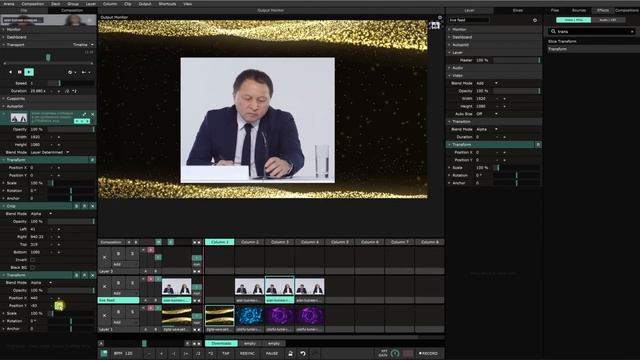The height and width of the screenshot is (360, 640).
Task: Click the camera icon atop the output monitor
Action: click(435, 25)
